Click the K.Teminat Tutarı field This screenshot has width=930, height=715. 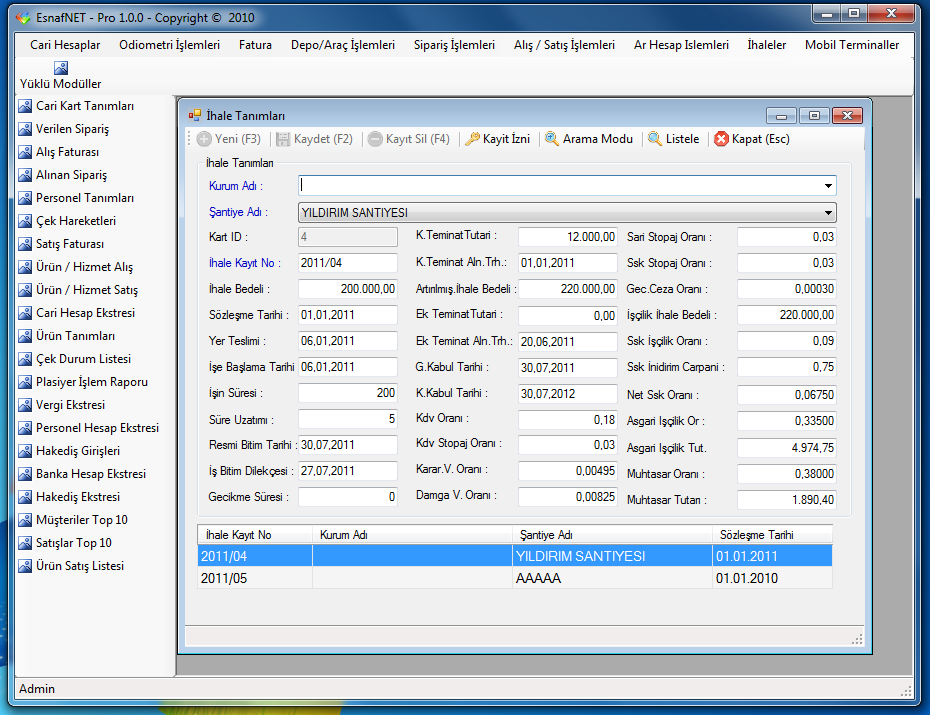568,237
